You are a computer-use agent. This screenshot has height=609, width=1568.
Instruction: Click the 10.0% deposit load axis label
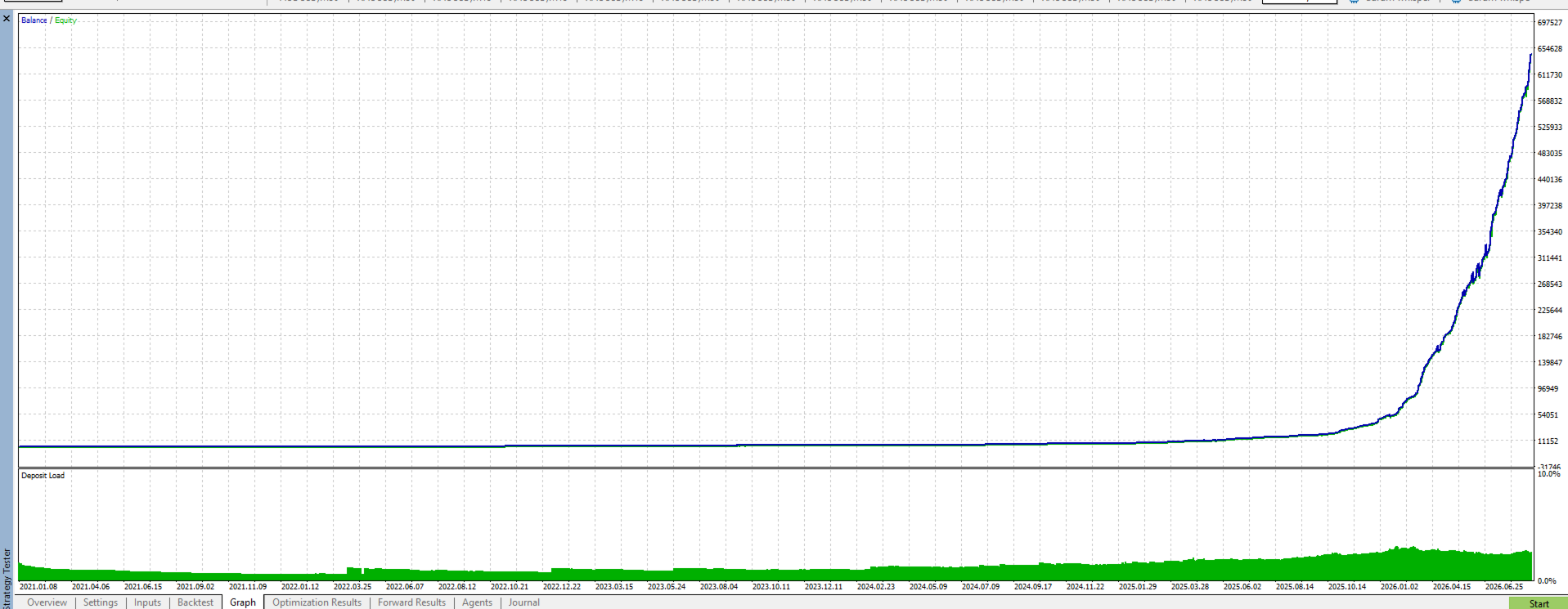tap(1549, 474)
